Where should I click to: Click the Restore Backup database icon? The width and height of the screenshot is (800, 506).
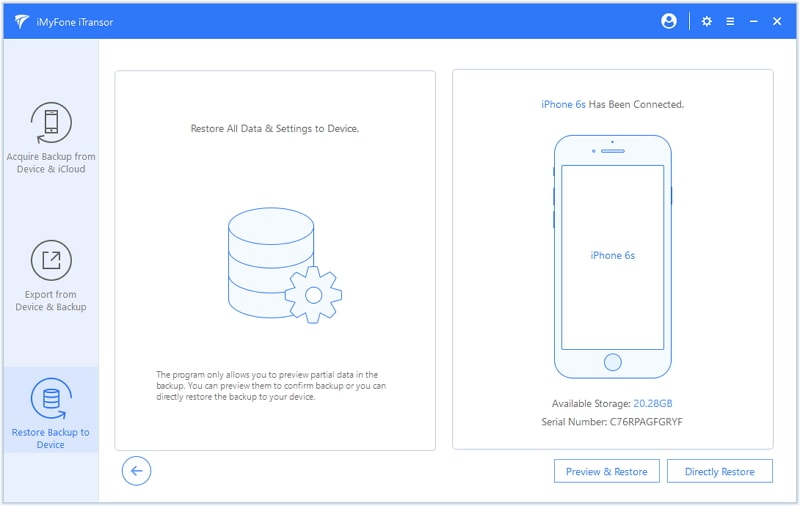(x=51, y=398)
